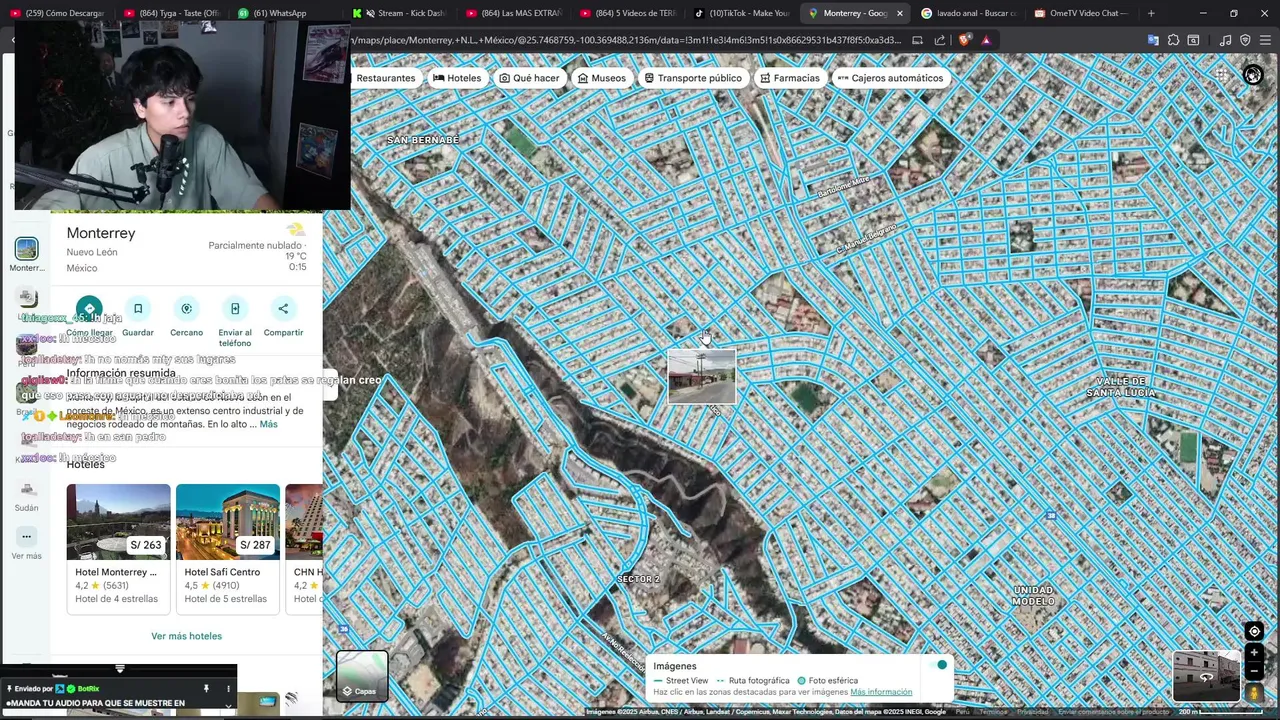
Task: Select the Hoteles filter chip
Action: click(457, 78)
